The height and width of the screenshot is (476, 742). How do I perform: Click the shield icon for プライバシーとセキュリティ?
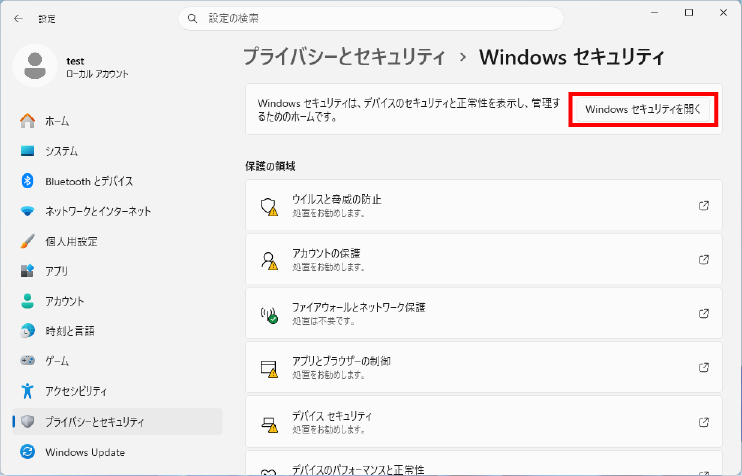pyautogui.click(x=27, y=421)
